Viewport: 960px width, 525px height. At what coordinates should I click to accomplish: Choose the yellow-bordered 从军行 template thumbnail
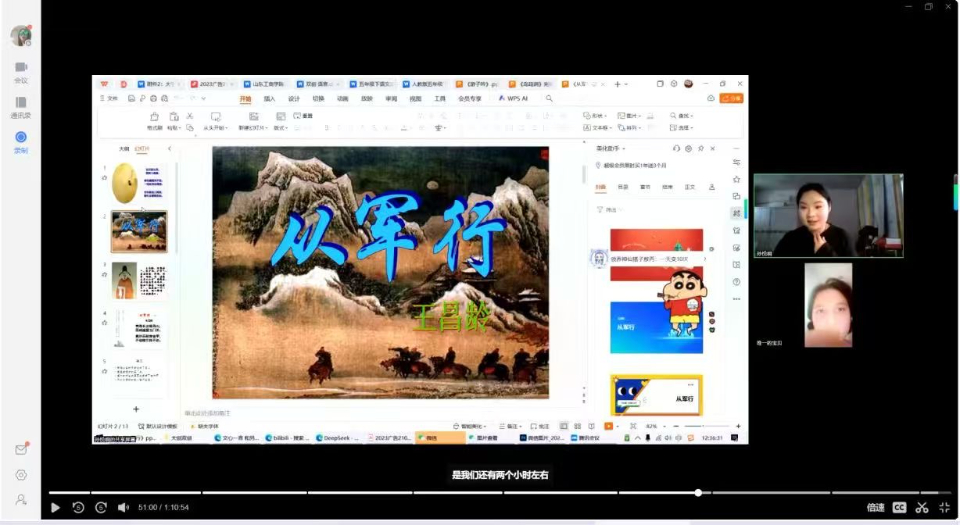point(656,395)
